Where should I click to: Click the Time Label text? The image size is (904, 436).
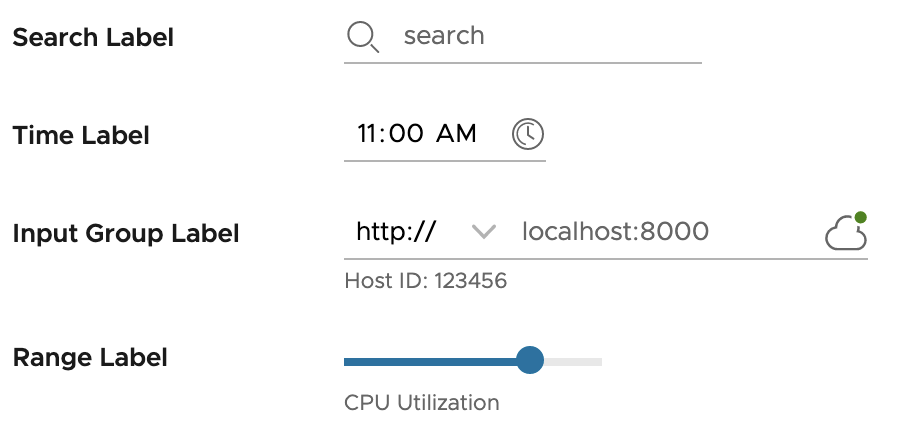(81, 136)
